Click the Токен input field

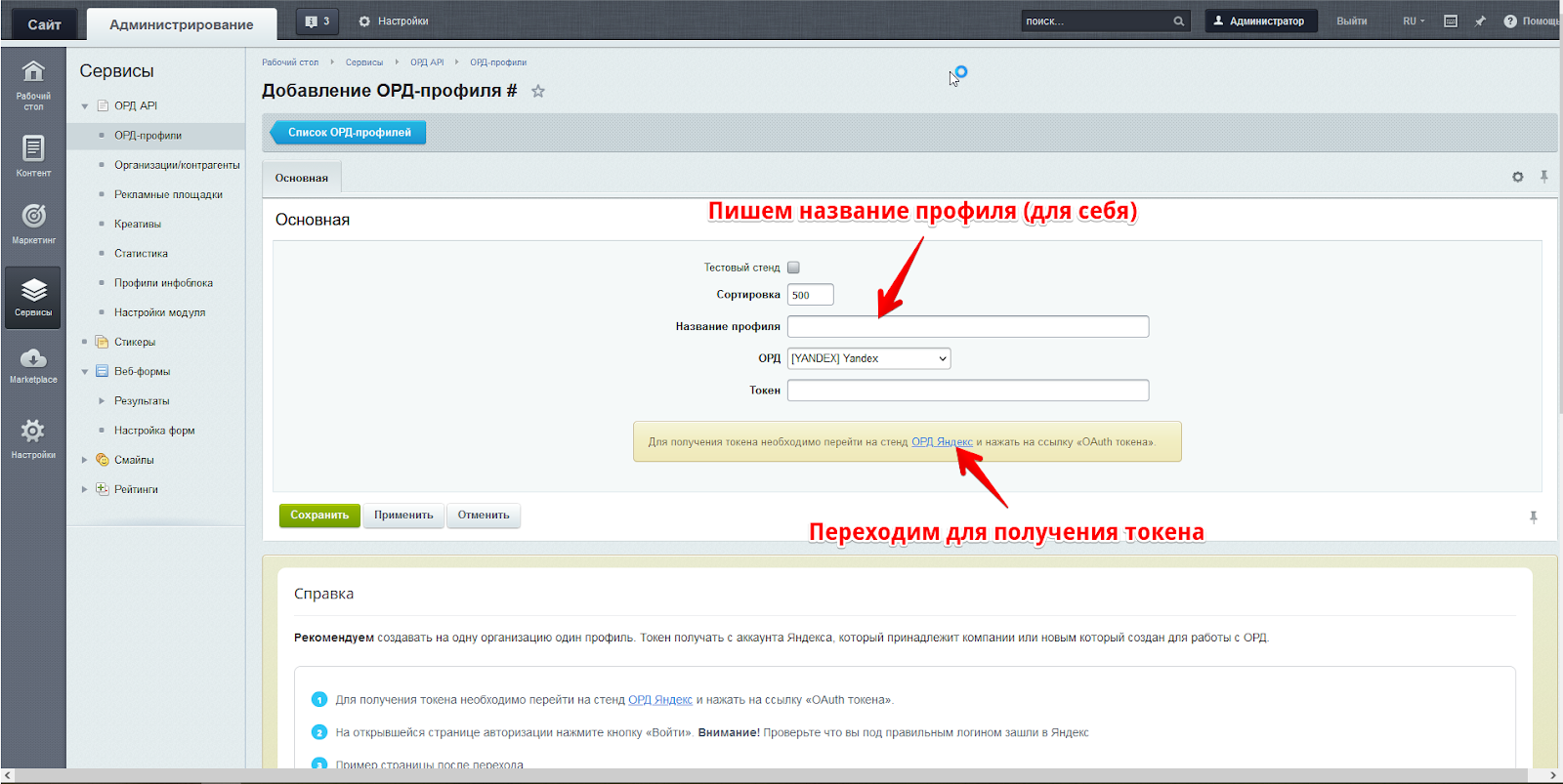click(968, 391)
